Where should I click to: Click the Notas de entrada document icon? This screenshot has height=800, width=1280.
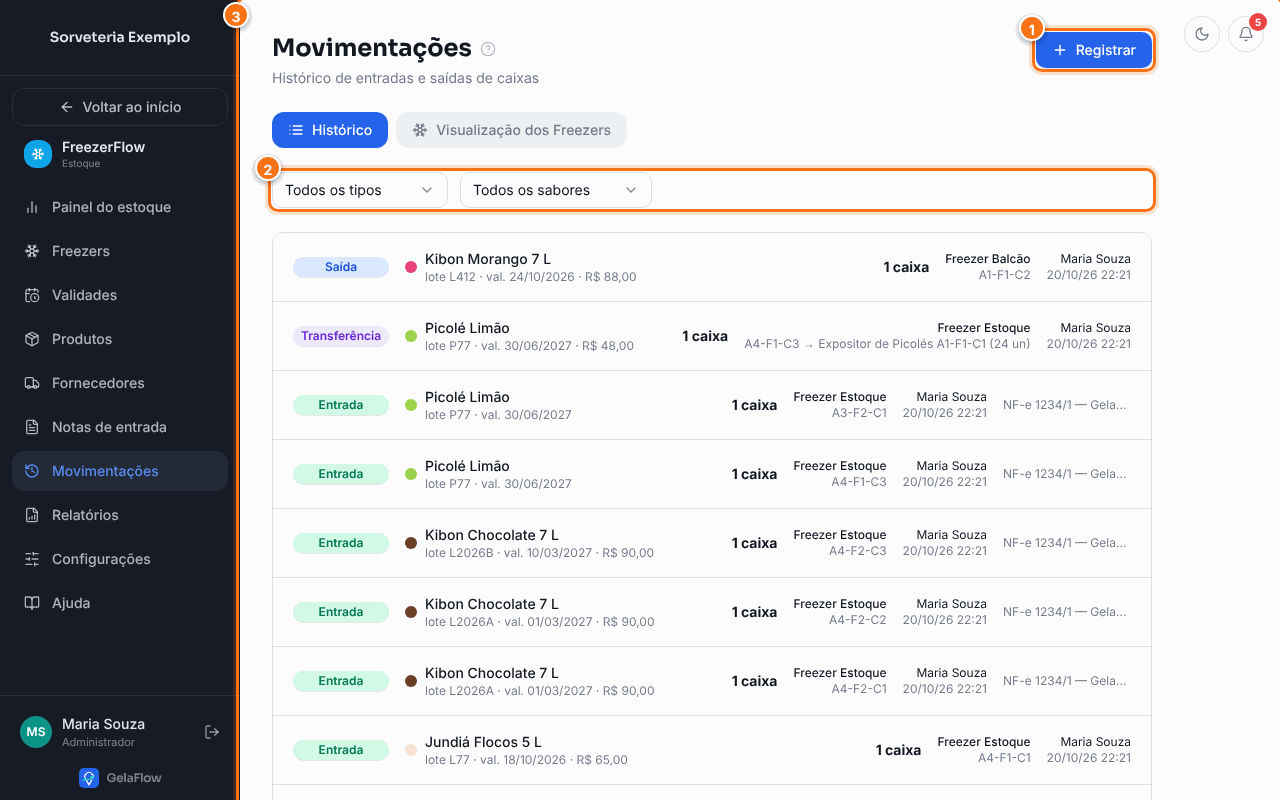[32, 427]
